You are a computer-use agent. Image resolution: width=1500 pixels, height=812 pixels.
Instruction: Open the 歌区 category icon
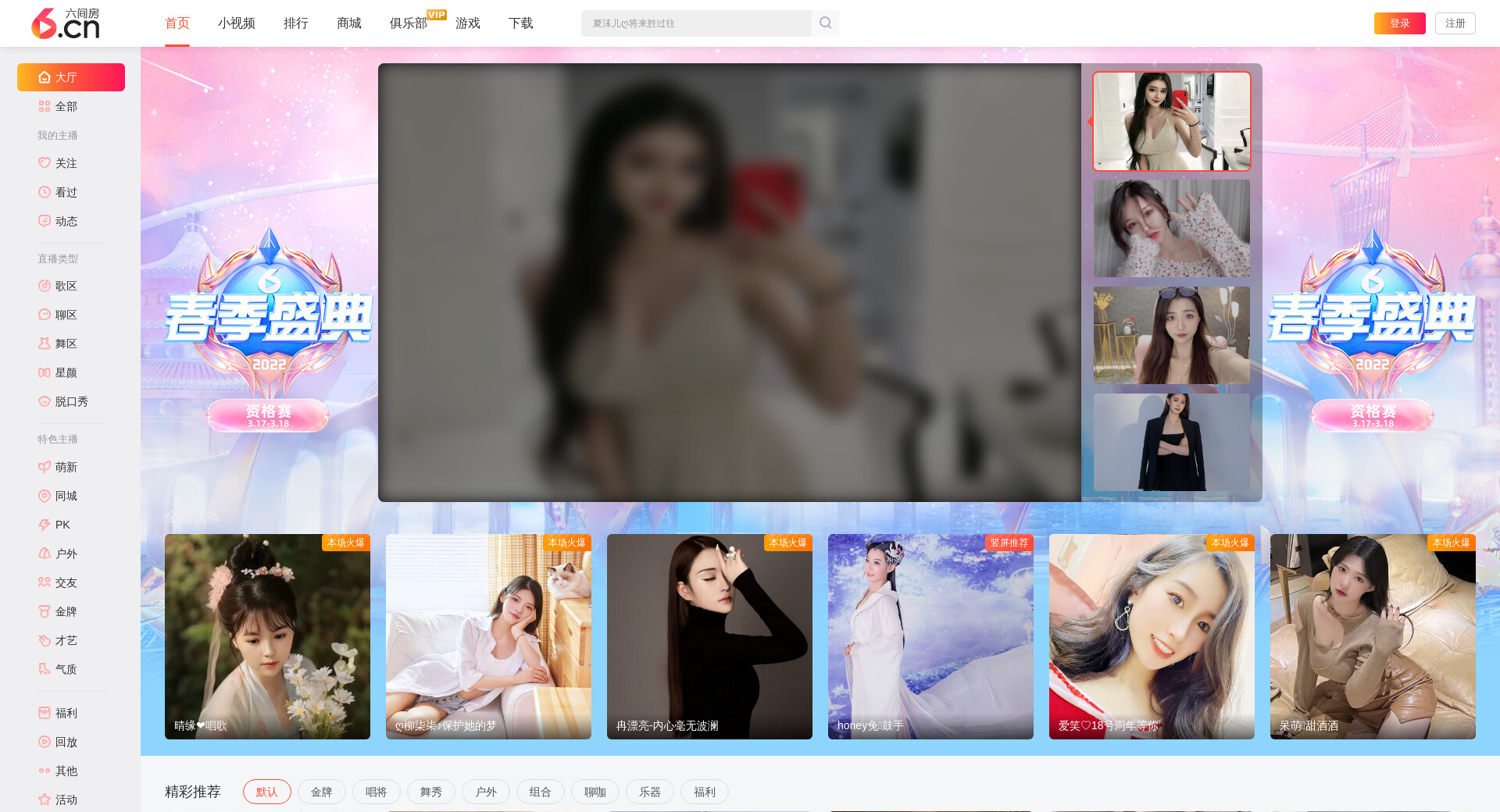point(45,286)
